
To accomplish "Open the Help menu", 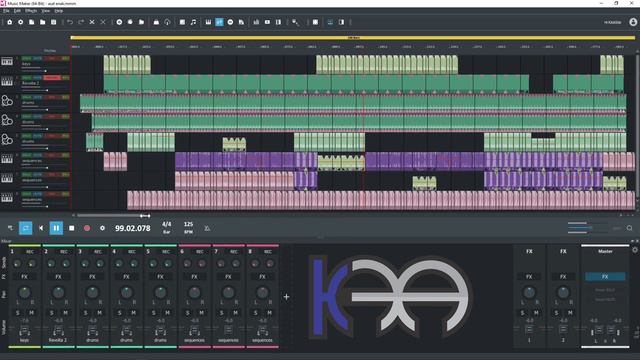I will (59, 11).
